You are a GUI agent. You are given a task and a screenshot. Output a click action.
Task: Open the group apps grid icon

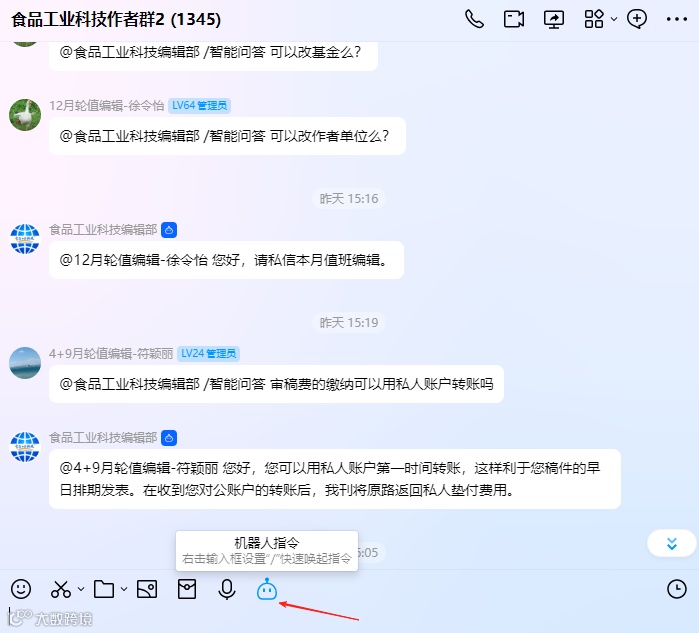pyautogui.click(x=594, y=19)
